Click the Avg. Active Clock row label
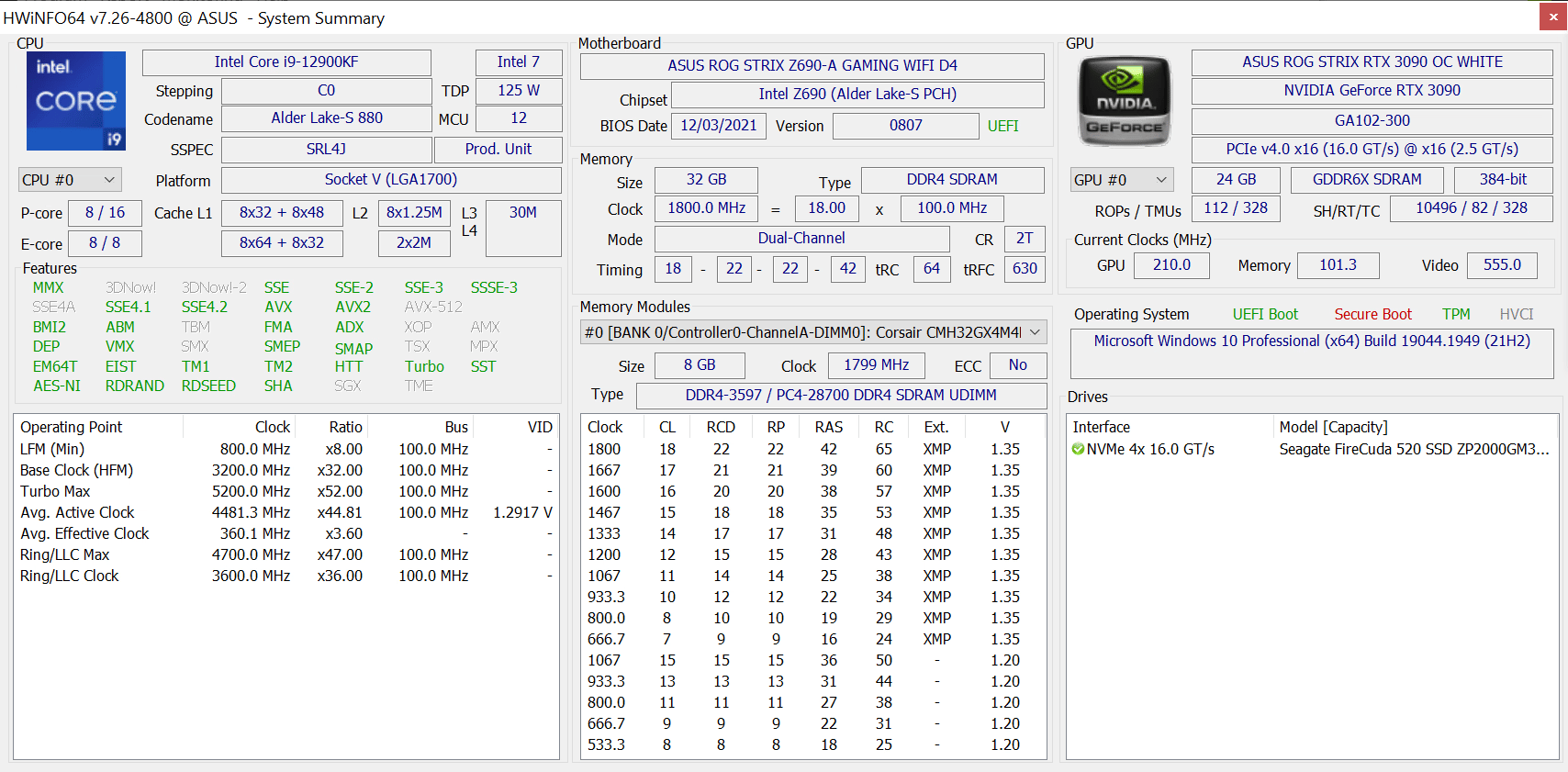 coord(77,513)
